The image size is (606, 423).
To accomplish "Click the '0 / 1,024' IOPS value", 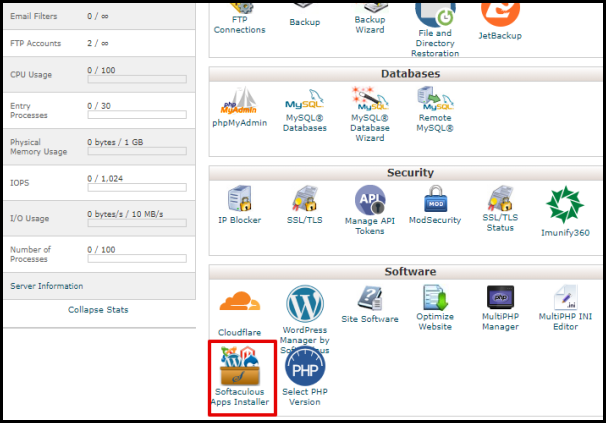I will (x=105, y=179).
